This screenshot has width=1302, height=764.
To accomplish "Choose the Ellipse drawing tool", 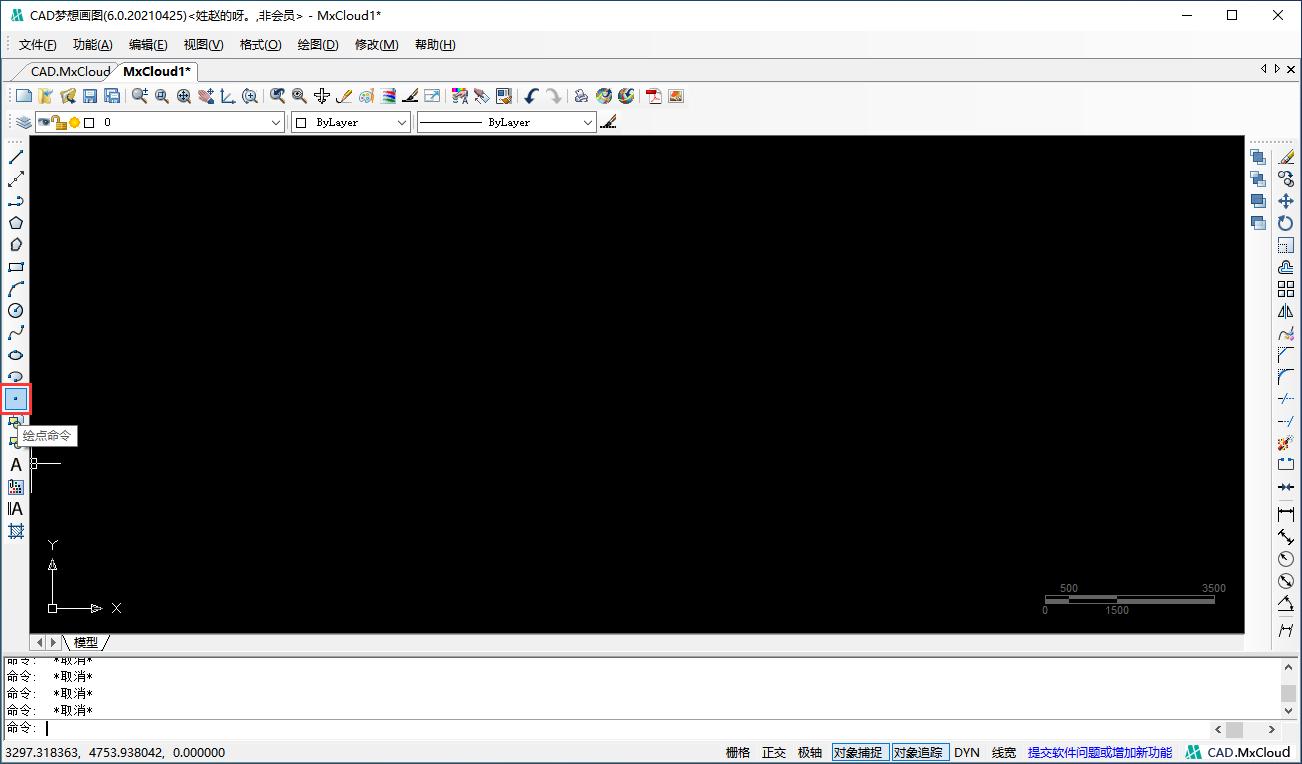I will [16, 355].
